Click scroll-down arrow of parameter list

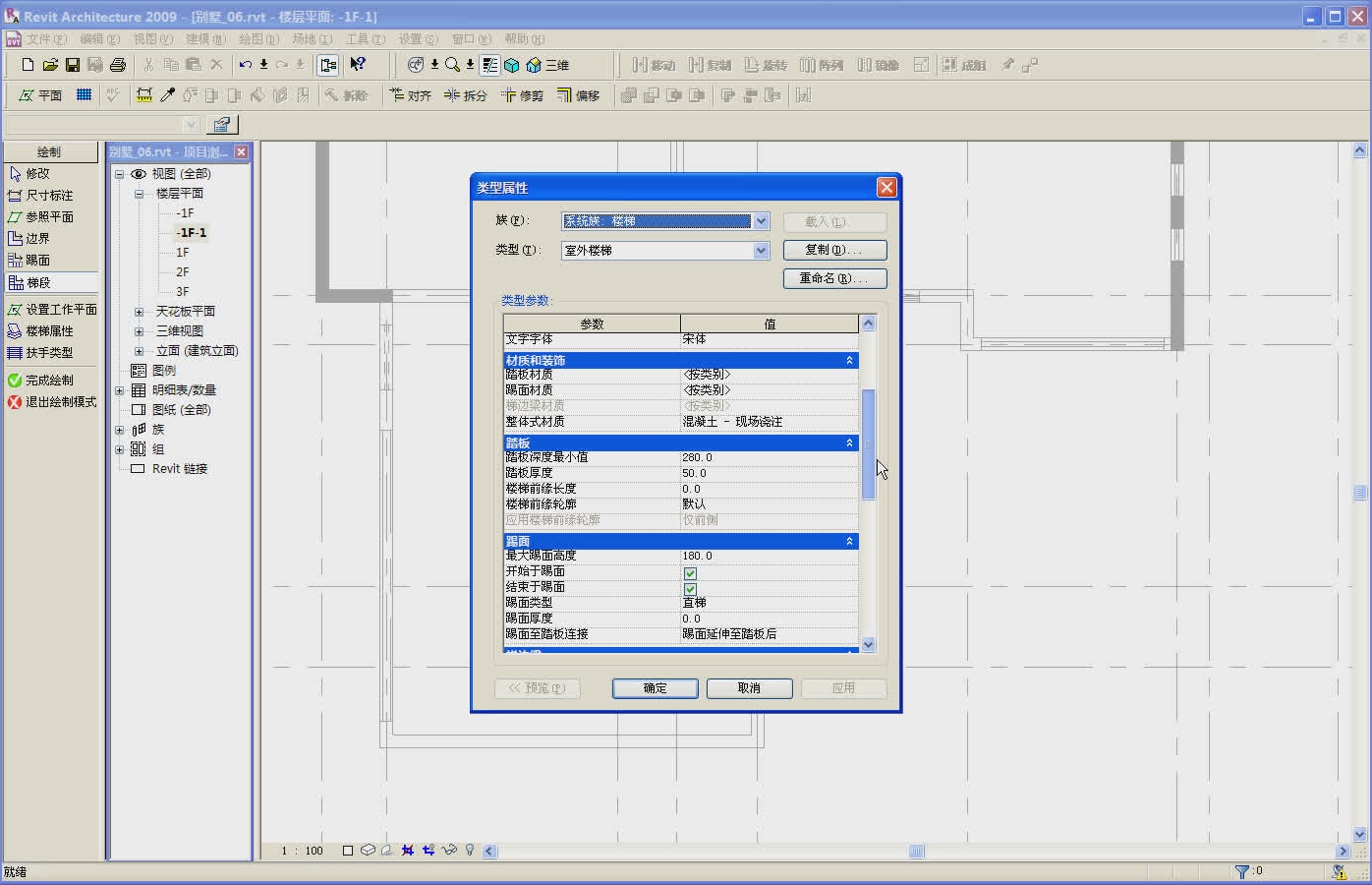coord(868,645)
